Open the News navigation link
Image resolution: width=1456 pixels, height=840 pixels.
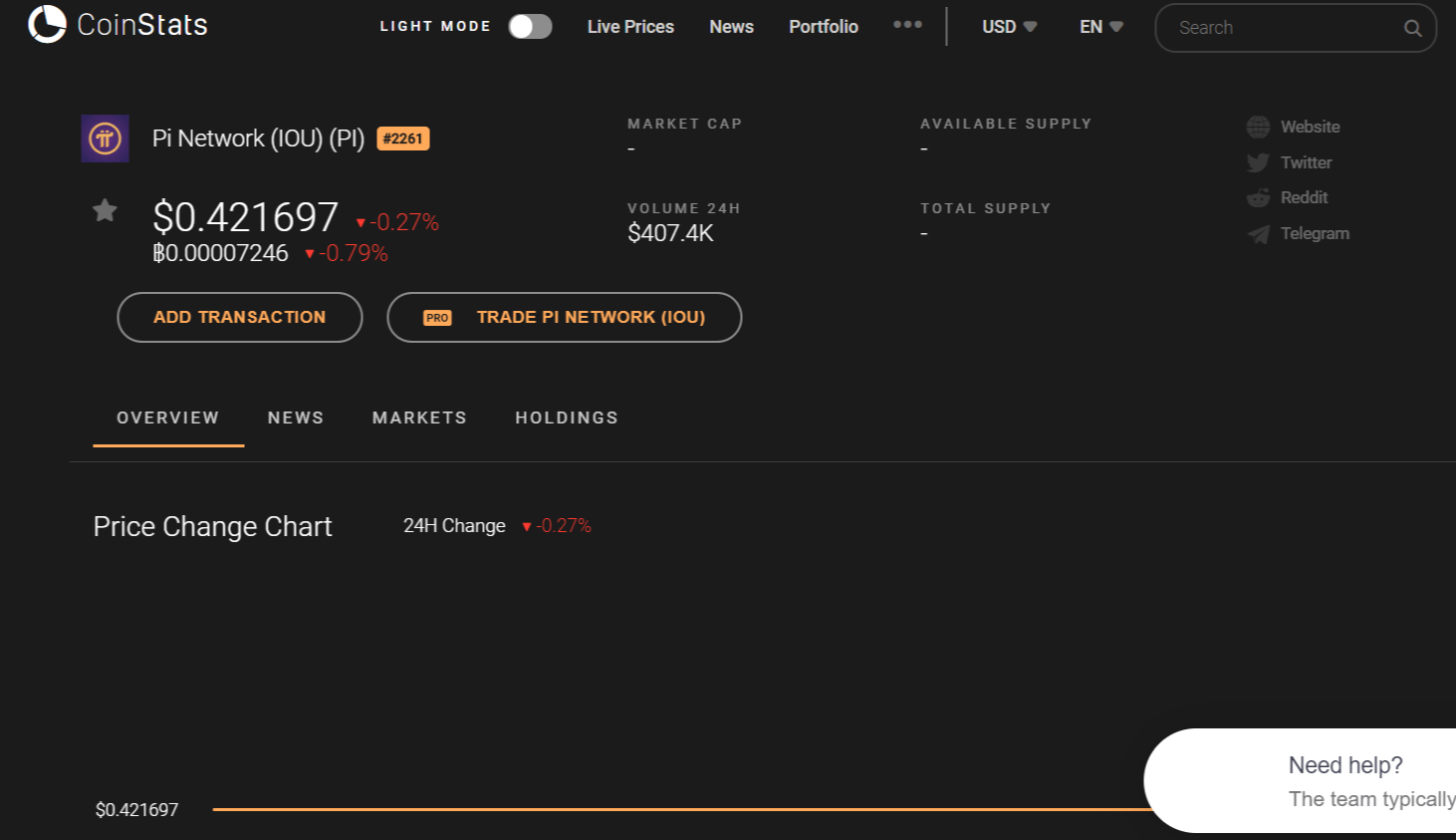tap(731, 27)
